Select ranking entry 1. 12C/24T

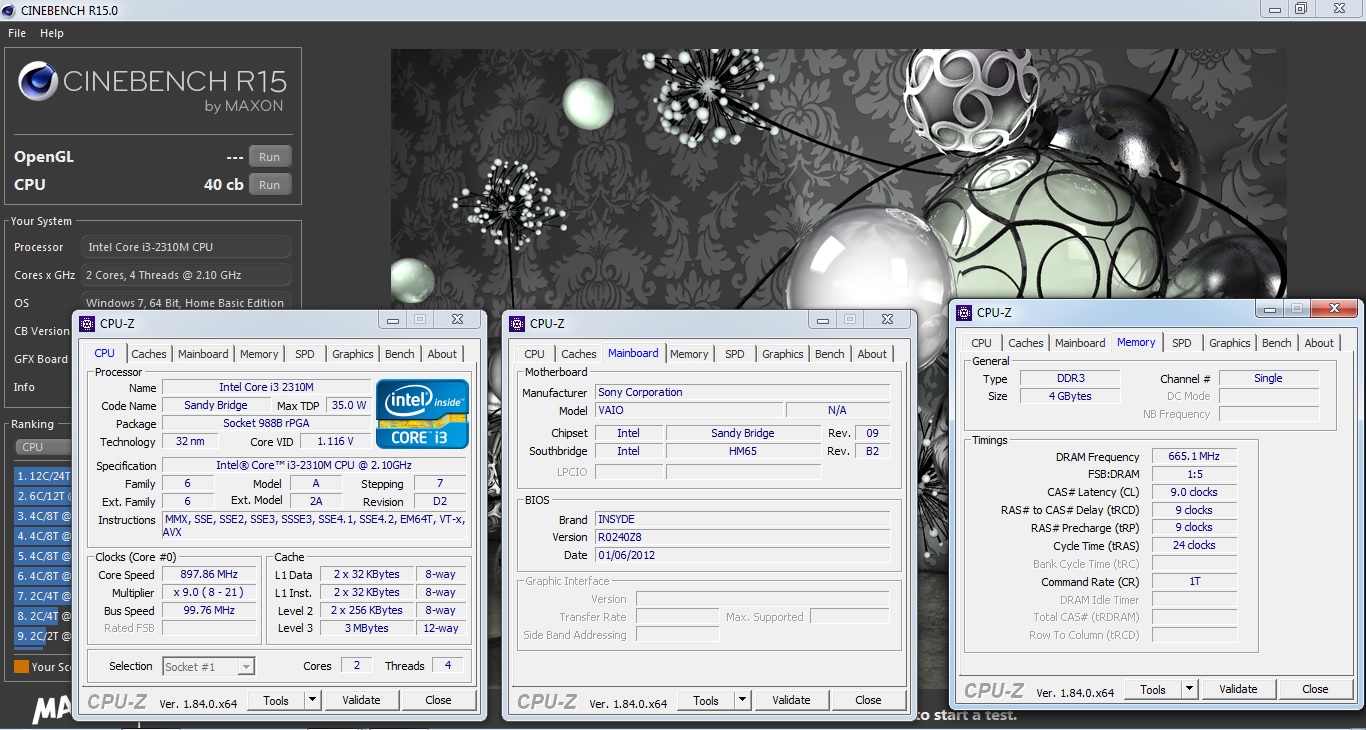(x=43, y=476)
